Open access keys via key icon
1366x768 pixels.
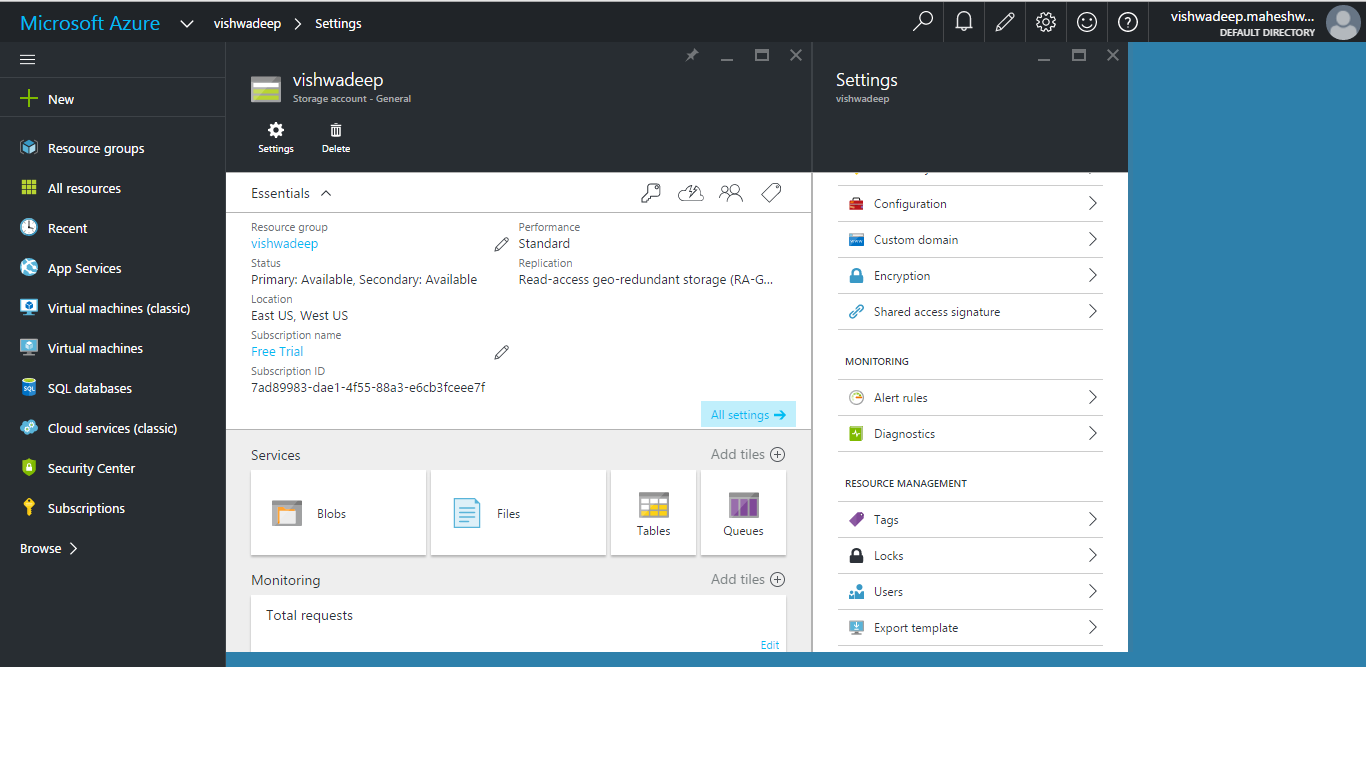651,193
